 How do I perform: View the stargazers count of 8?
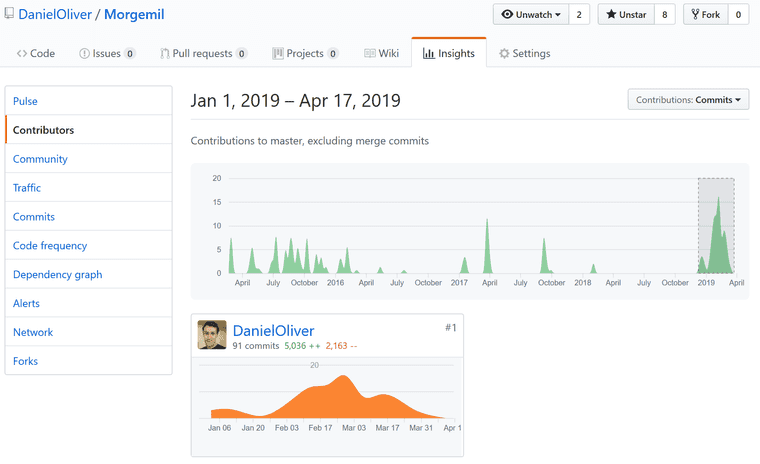coord(664,15)
